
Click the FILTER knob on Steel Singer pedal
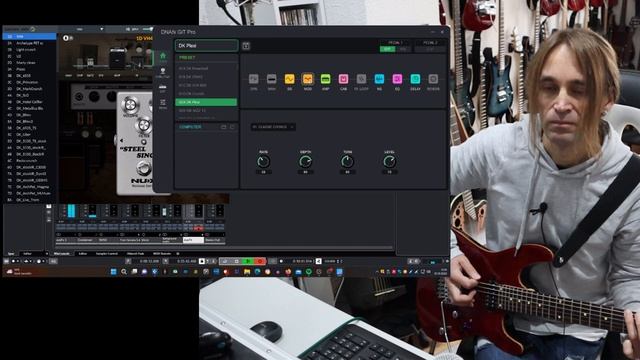click(x=144, y=124)
